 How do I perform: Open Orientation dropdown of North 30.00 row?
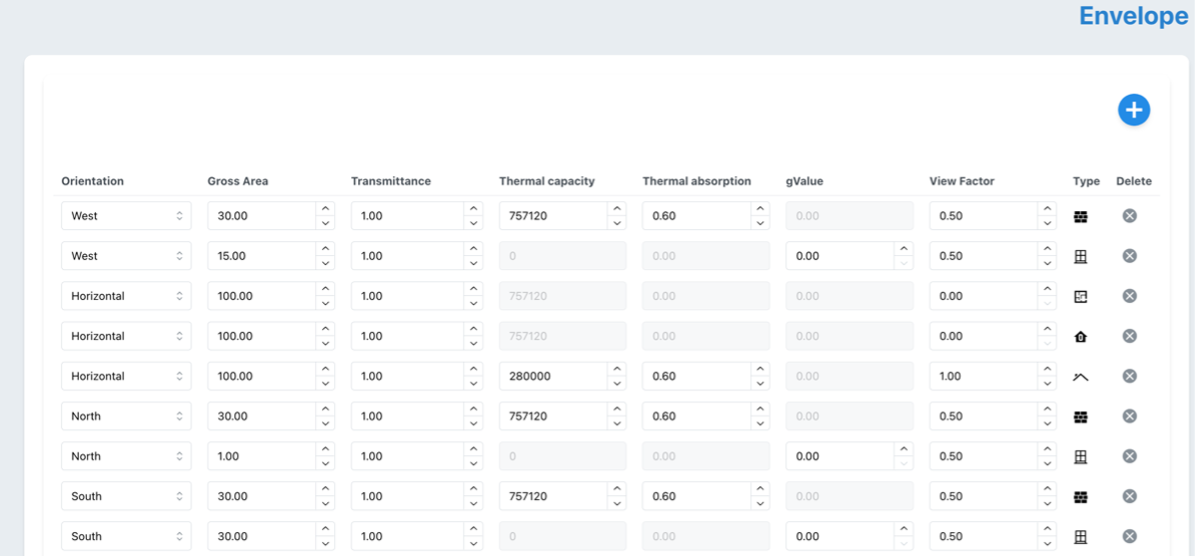click(126, 416)
